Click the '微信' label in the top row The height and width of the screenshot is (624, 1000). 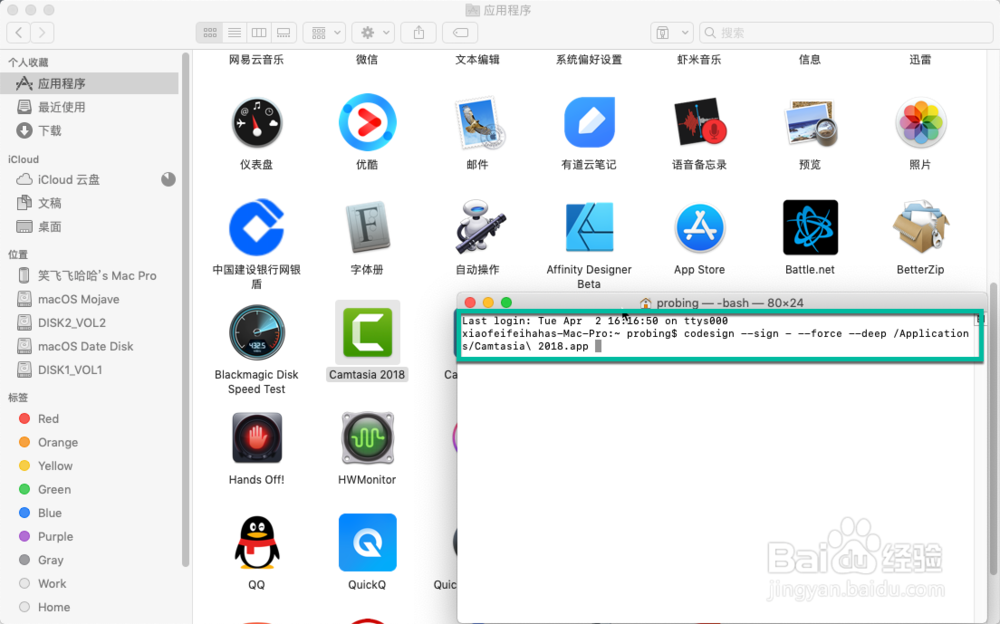[x=367, y=59]
